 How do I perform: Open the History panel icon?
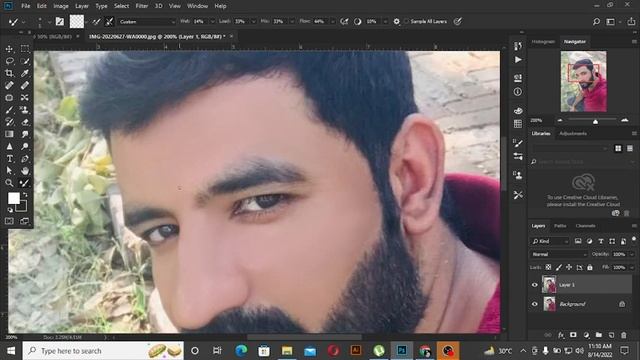(x=518, y=46)
